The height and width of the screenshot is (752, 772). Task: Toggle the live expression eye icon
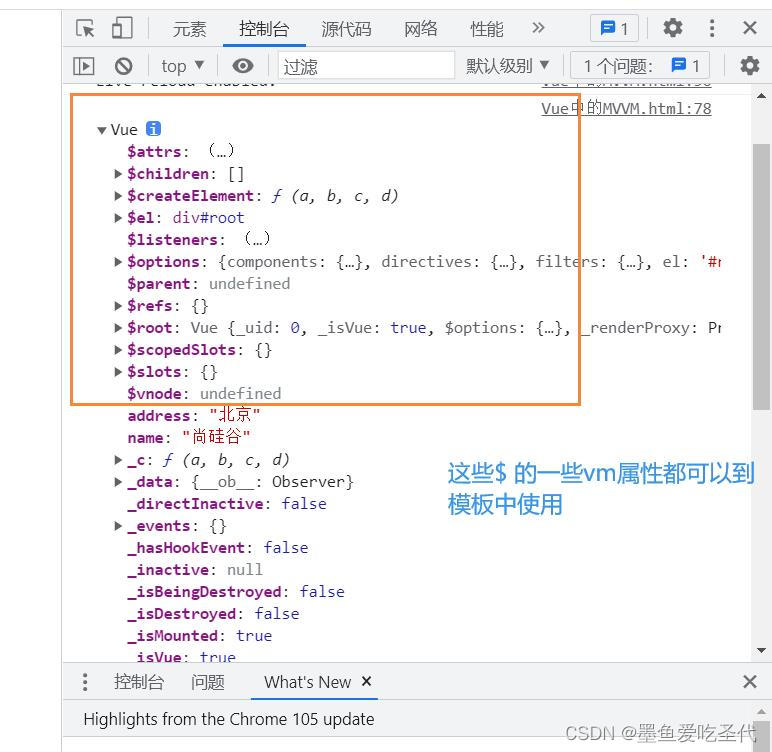point(243,65)
